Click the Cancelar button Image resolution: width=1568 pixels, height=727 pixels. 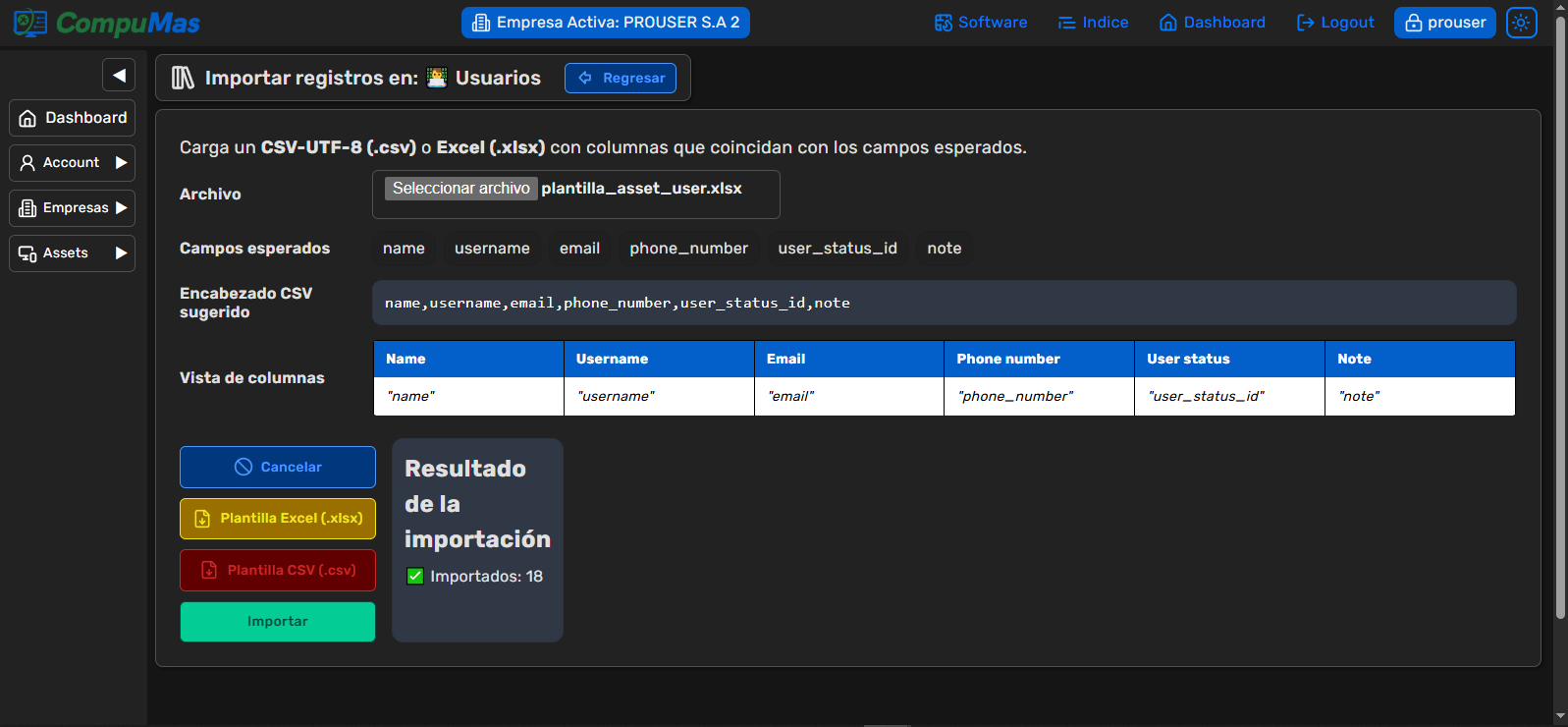278,468
